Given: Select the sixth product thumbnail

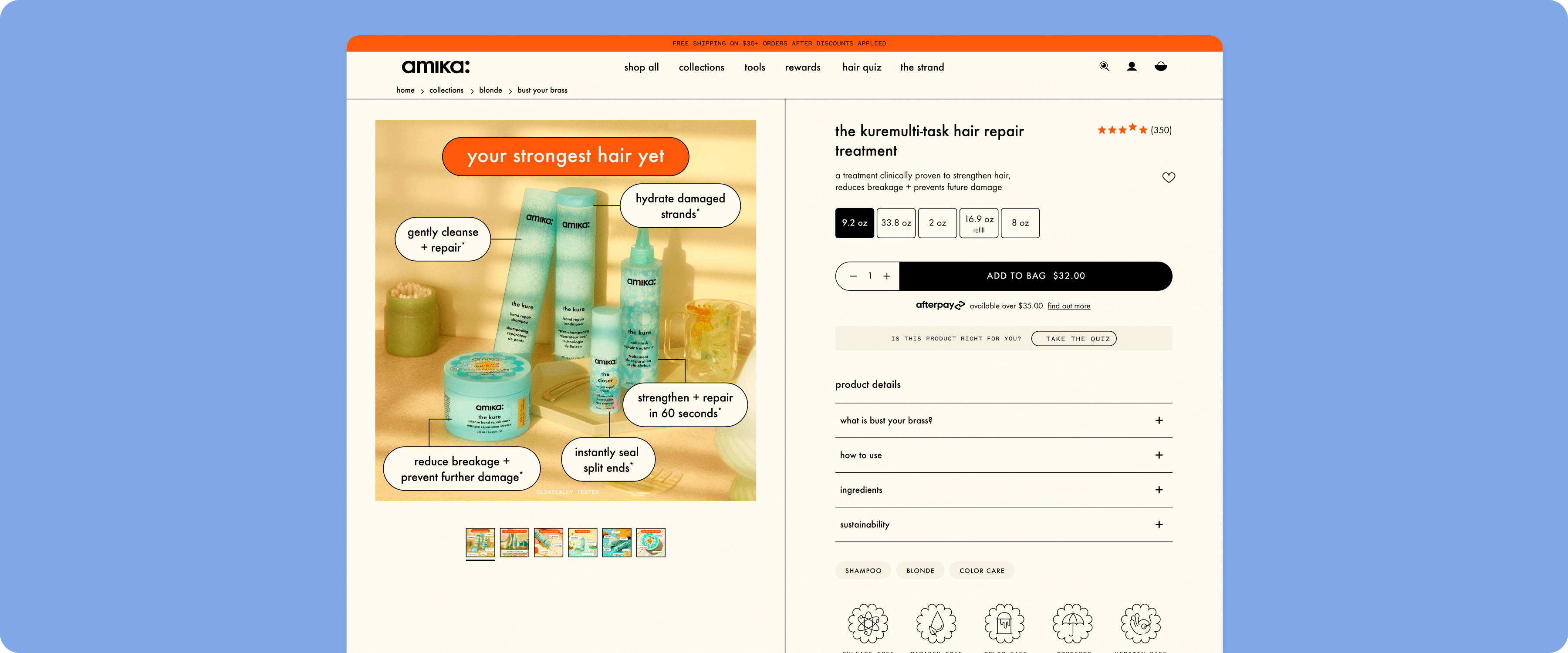Looking at the screenshot, I should pyautogui.click(x=650, y=542).
